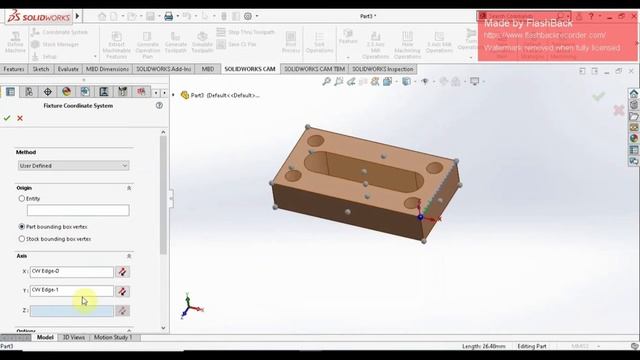
Task: Open the Features tab
Action: click(14, 69)
